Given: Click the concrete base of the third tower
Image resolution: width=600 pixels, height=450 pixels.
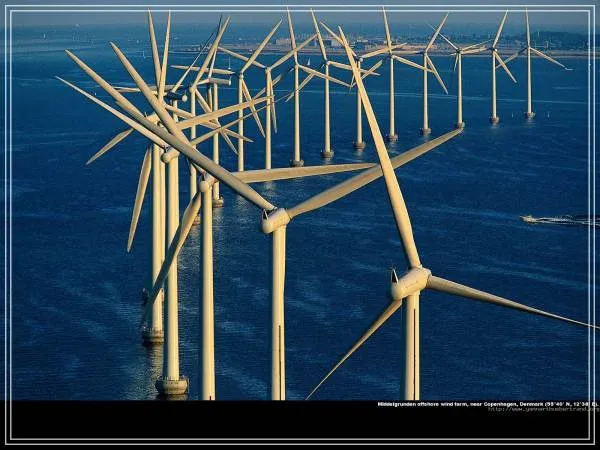Looking at the screenshot, I should [171, 384].
